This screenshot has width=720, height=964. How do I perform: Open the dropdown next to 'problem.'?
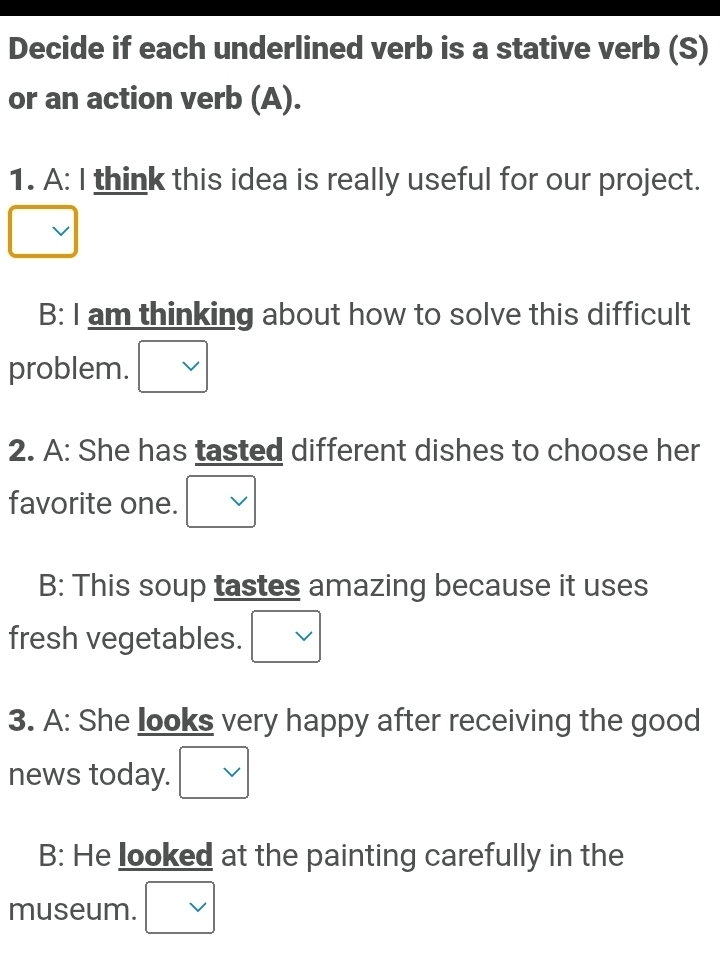(173, 368)
